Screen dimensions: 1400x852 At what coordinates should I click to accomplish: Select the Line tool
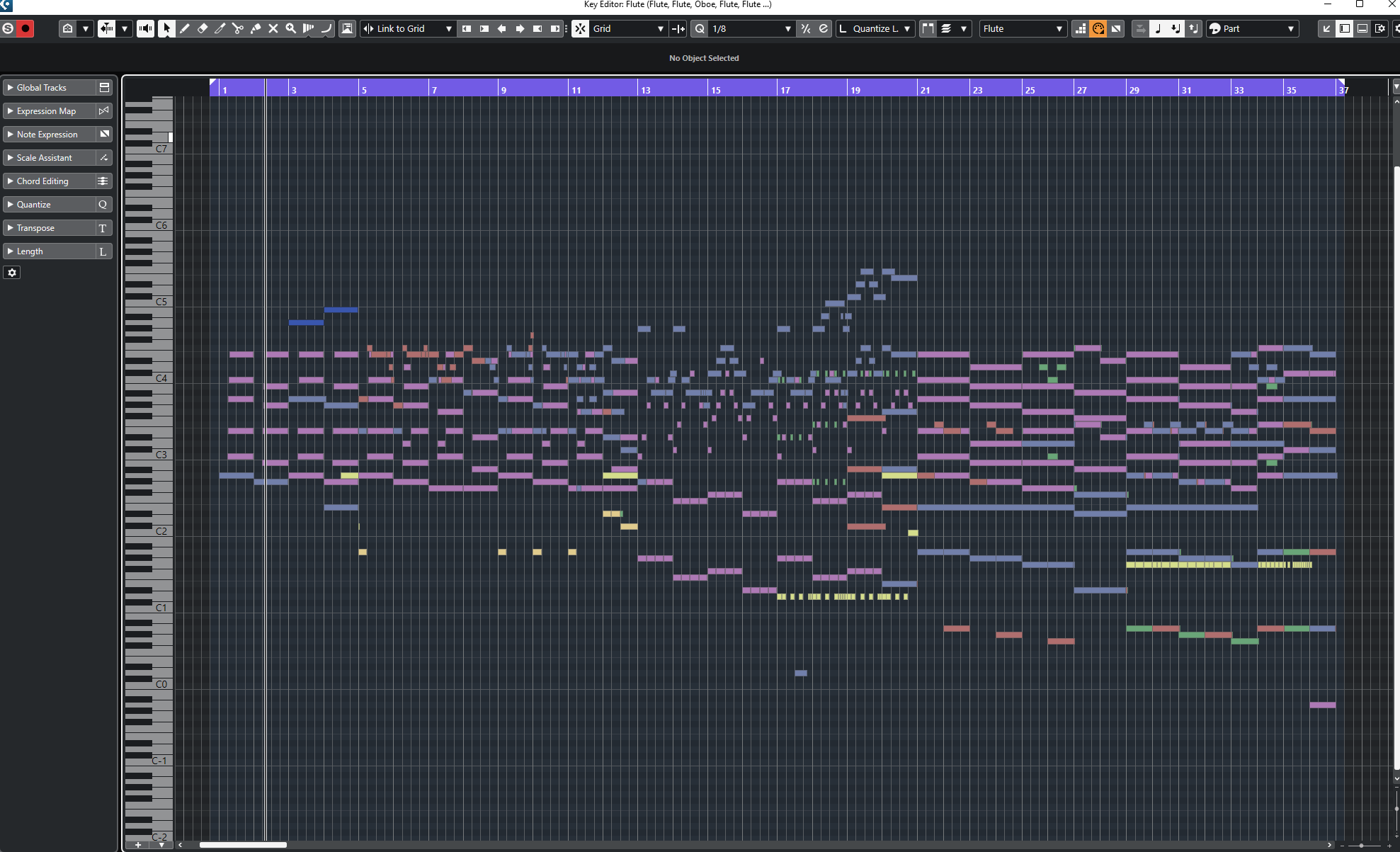pyautogui.click(x=326, y=28)
